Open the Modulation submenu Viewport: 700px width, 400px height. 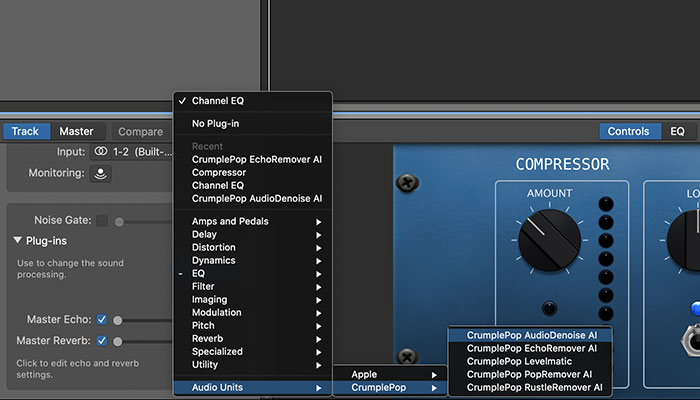253,312
